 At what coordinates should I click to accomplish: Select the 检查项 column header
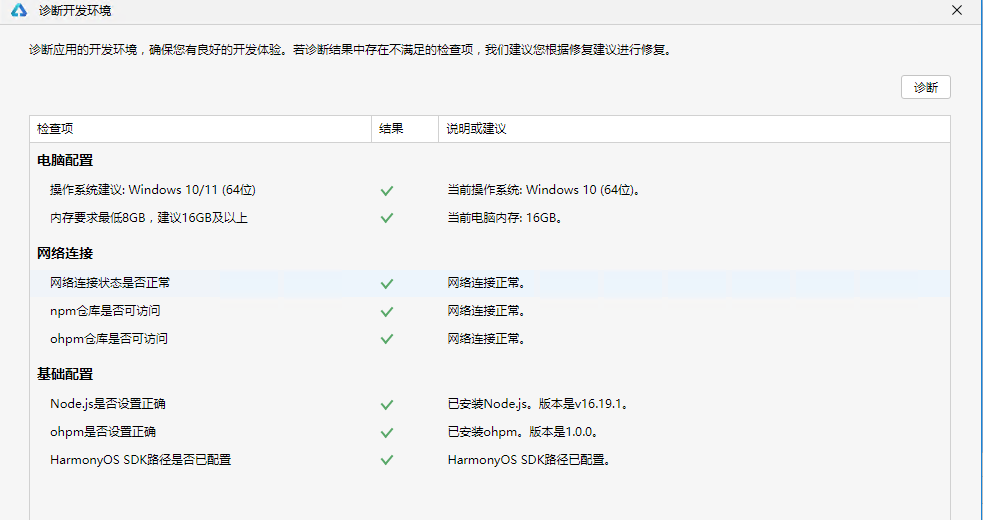coord(200,129)
